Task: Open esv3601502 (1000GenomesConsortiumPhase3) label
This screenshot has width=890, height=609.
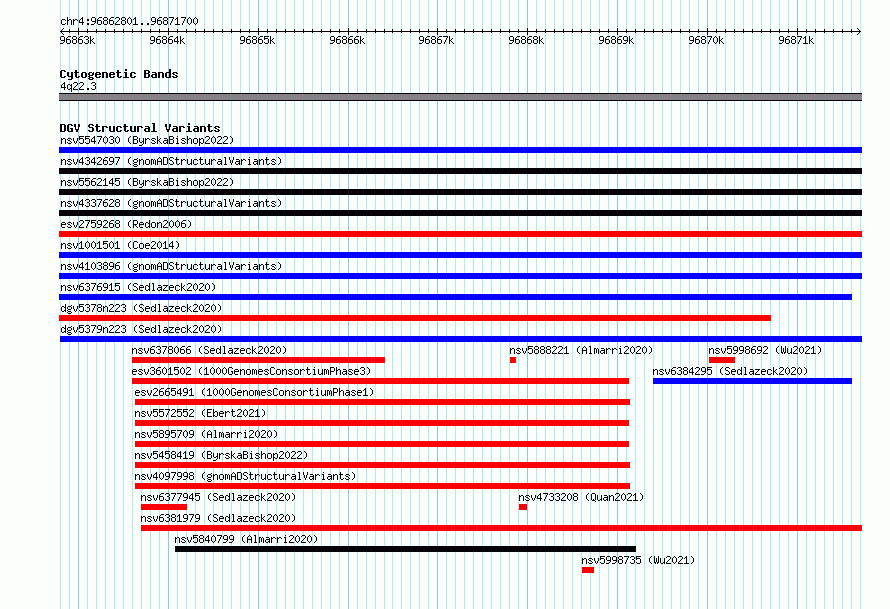Action: point(251,371)
